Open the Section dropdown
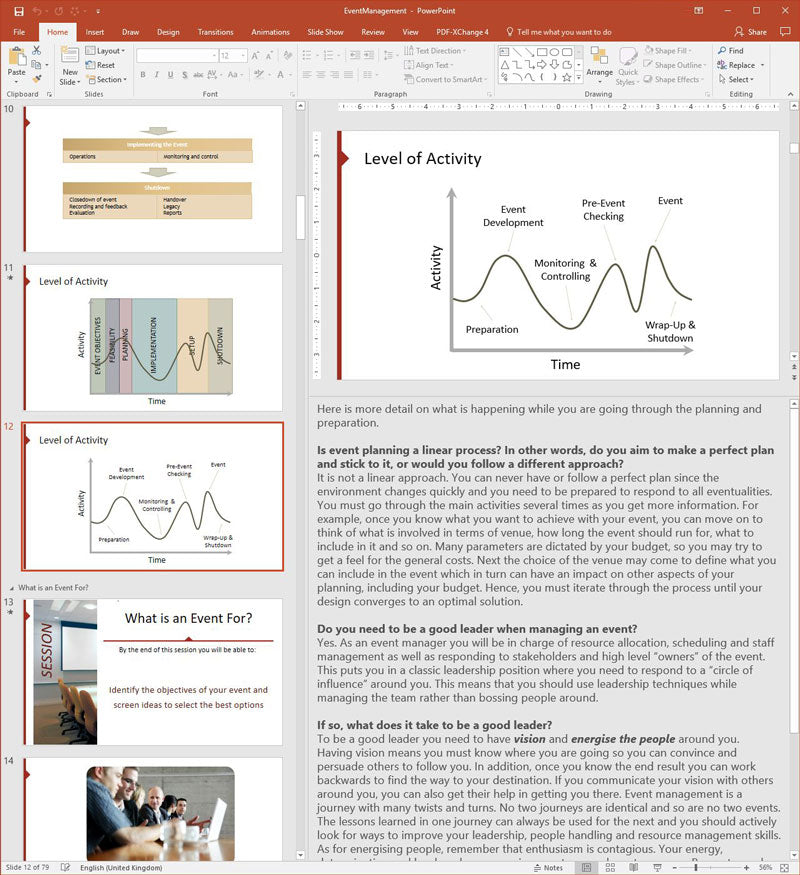This screenshot has width=800, height=875. click(108, 79)
